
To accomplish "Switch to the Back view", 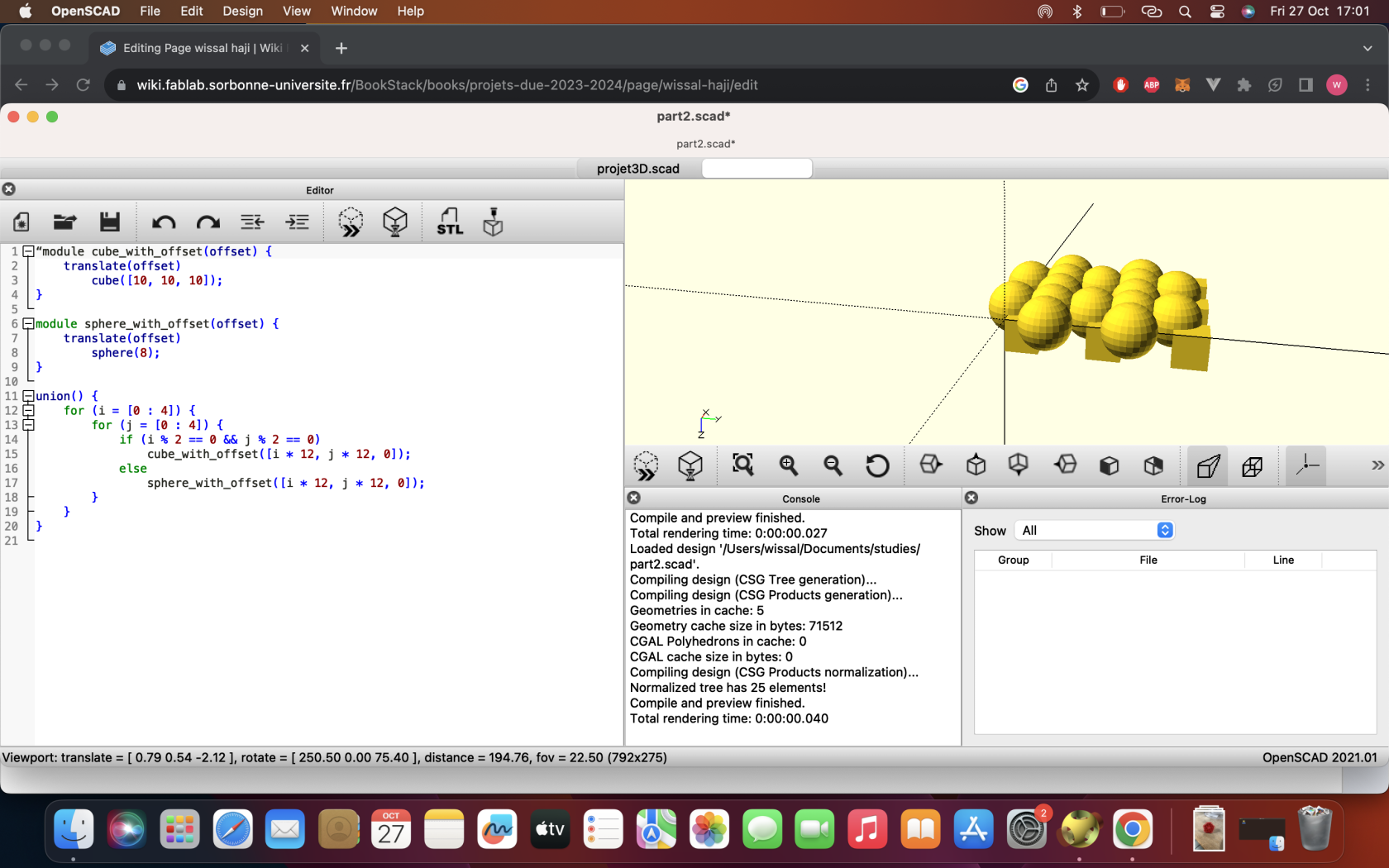I will click(1153, 465).
